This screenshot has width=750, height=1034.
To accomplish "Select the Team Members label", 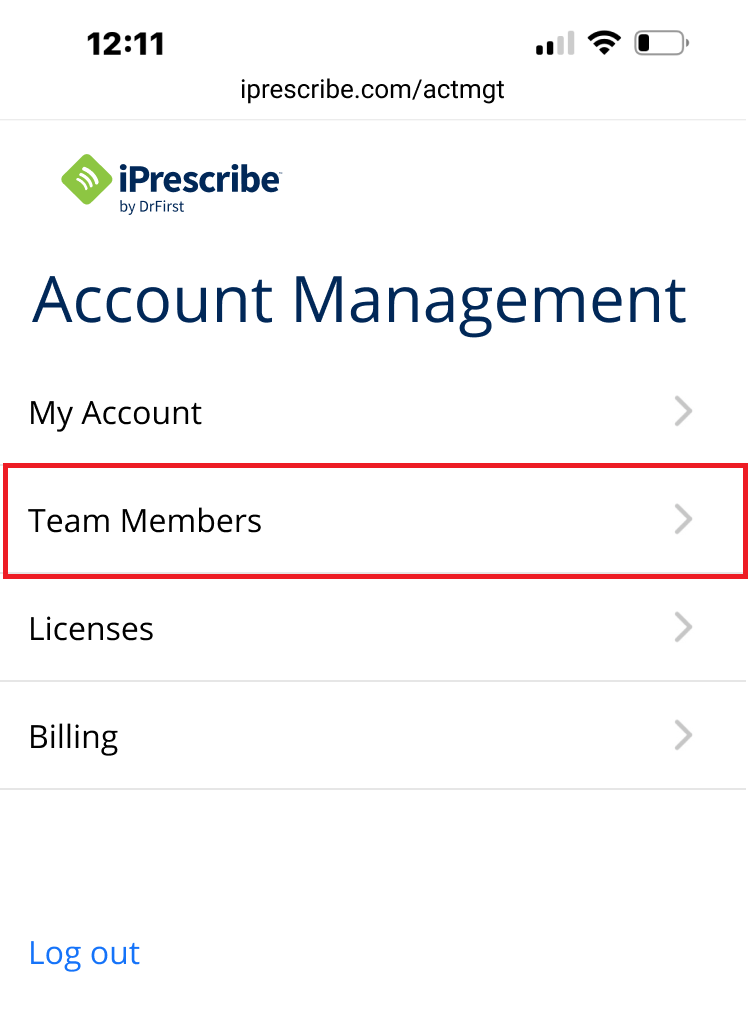I will tap(145, 521).
